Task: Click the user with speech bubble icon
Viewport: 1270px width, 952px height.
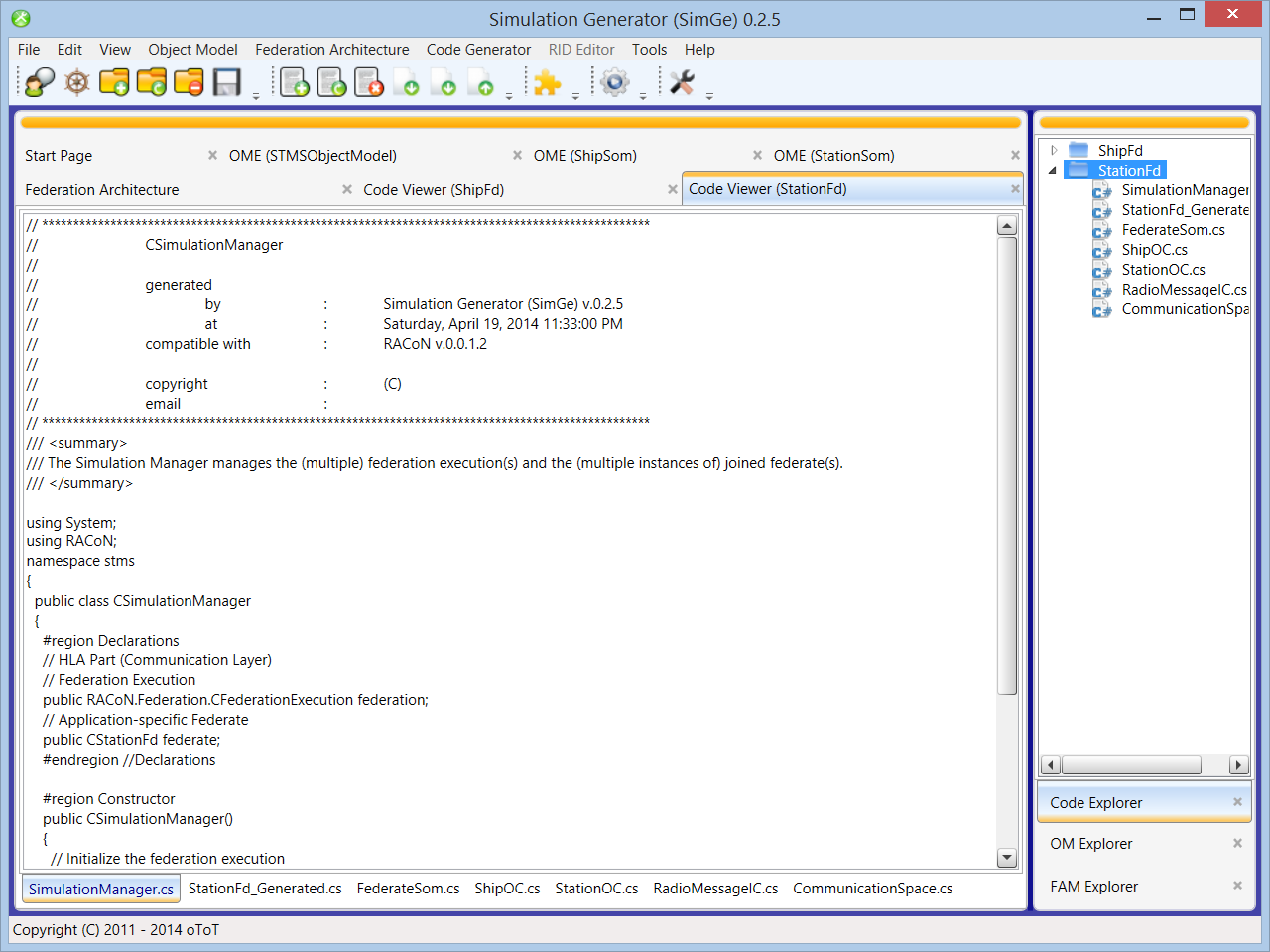Action: 40,82
